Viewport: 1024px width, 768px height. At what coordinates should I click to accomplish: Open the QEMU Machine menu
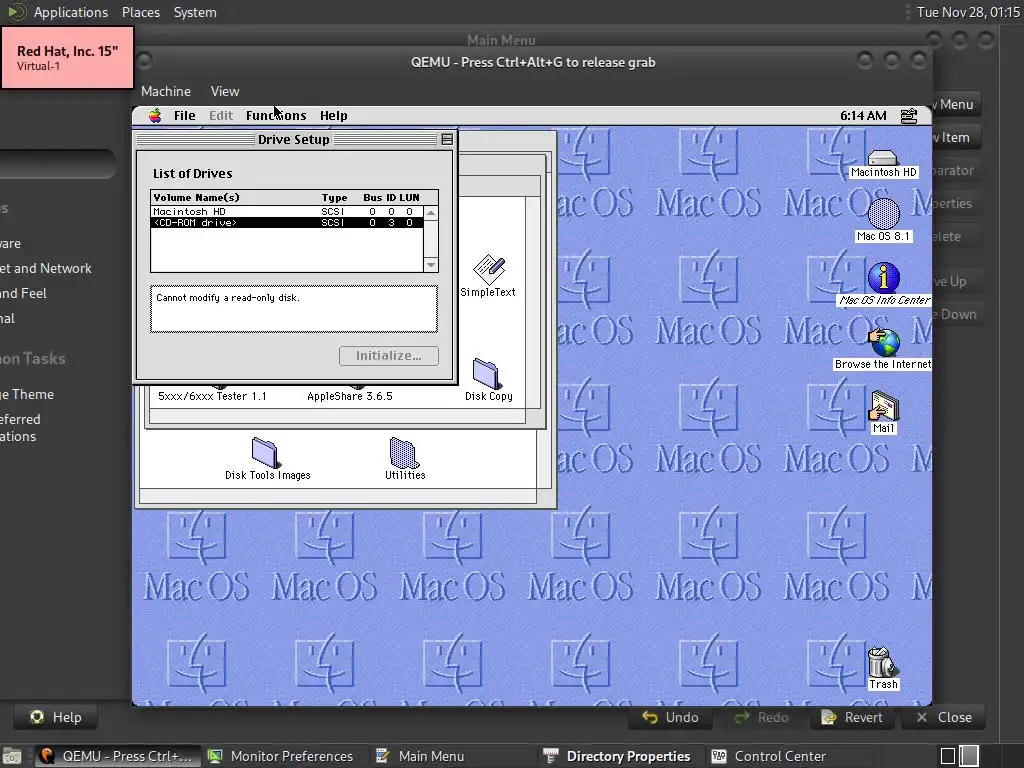point(166,91)
